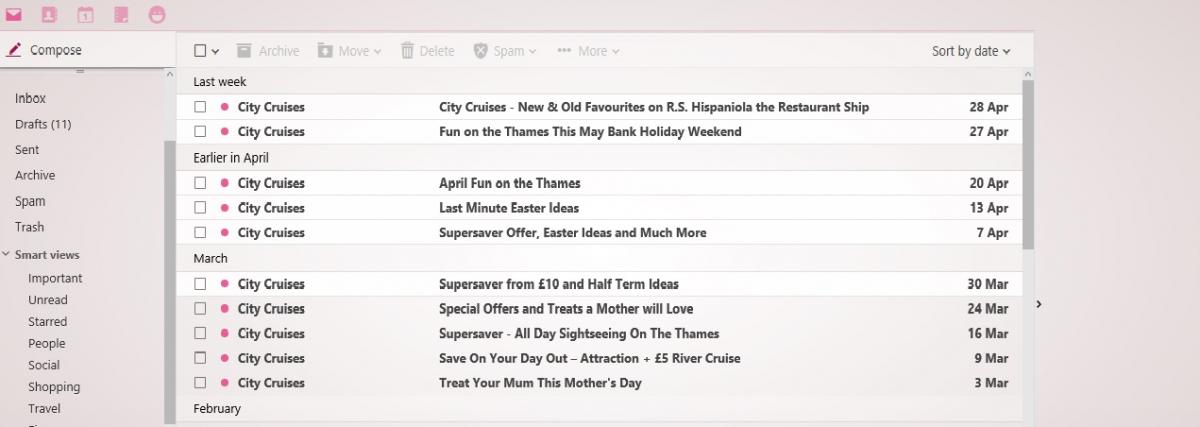
Task: Click the Compose pencil icon
Action: coord(14,50)
